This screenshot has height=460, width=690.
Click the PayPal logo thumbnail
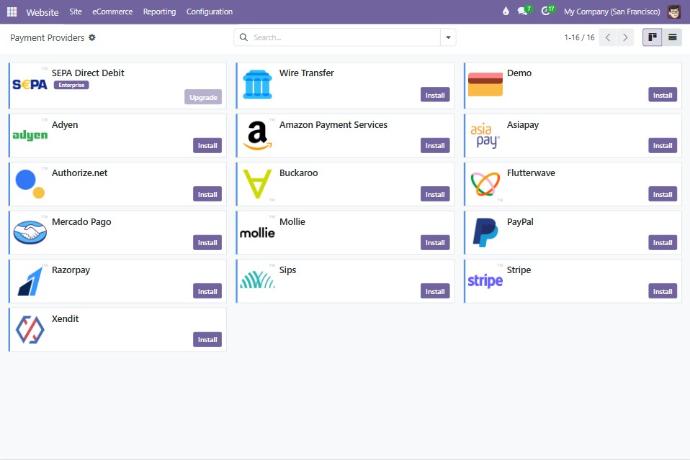(x=485, y=233)
